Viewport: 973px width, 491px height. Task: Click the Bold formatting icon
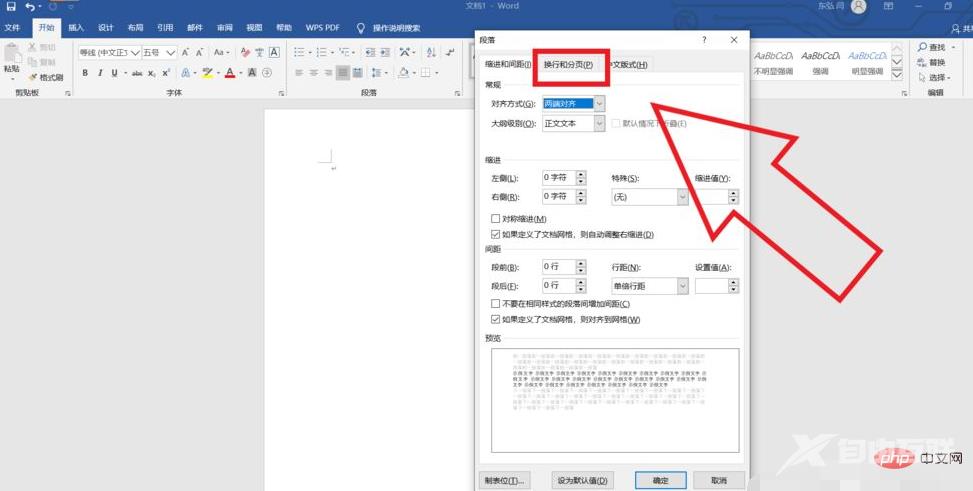(x=86, y=73)
